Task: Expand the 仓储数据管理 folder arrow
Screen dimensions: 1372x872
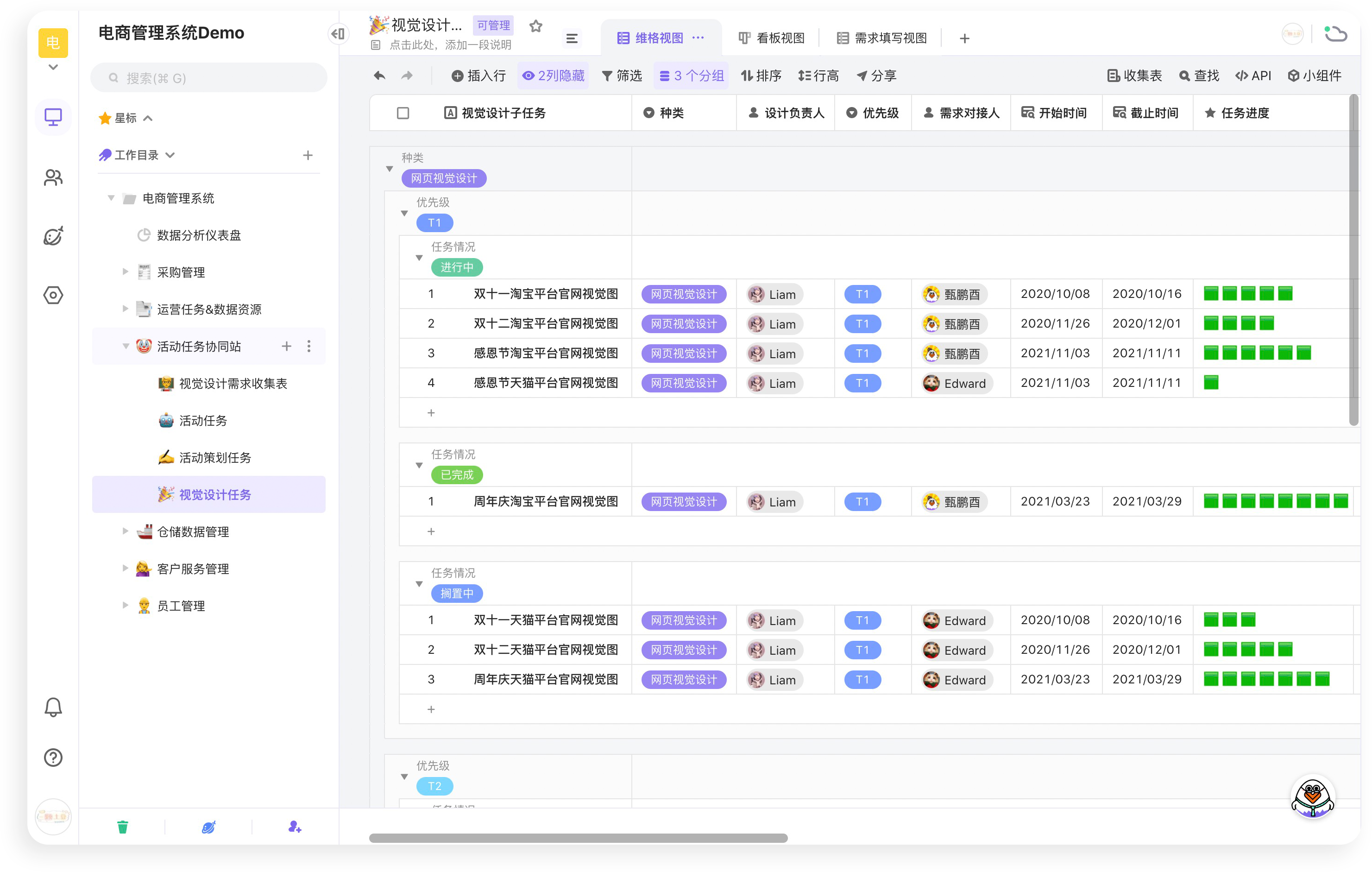Action: coord(126,531)
